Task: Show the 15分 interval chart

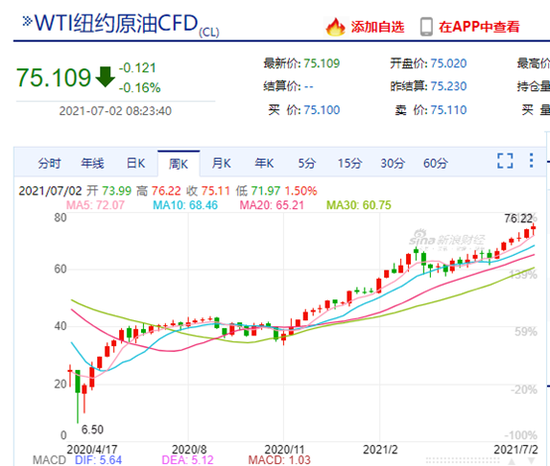Action: [350, 163]
